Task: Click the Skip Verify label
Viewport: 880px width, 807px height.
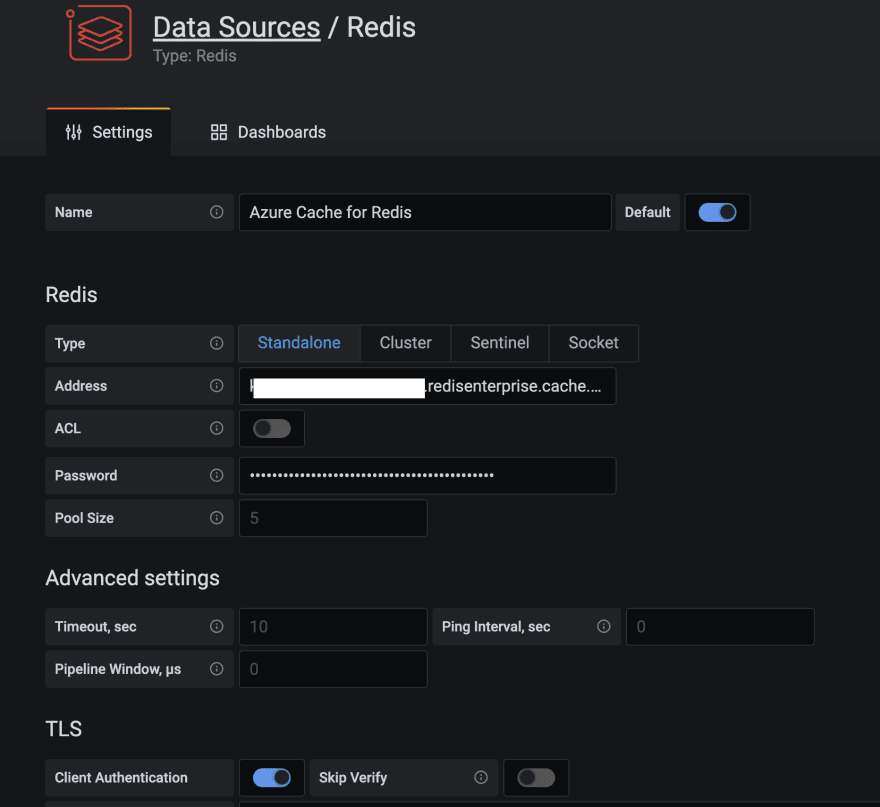Action: pyautogui.click(x=353, y=778)
